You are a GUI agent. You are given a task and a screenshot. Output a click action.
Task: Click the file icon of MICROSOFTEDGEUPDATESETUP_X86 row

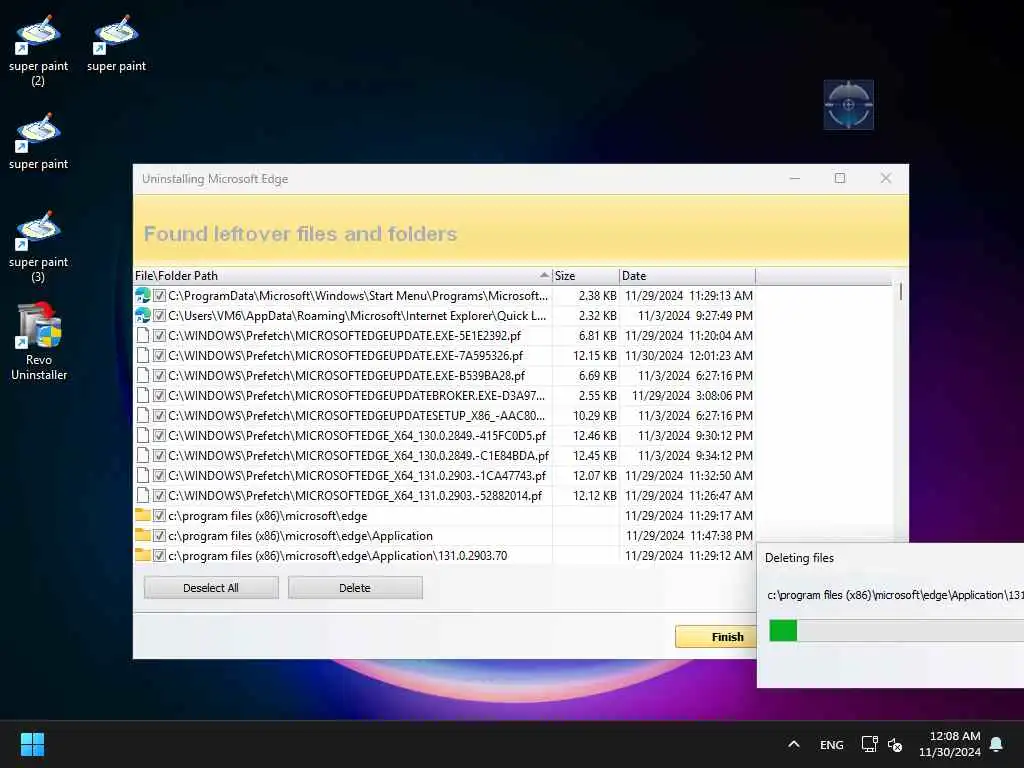[x=142, y=415]
